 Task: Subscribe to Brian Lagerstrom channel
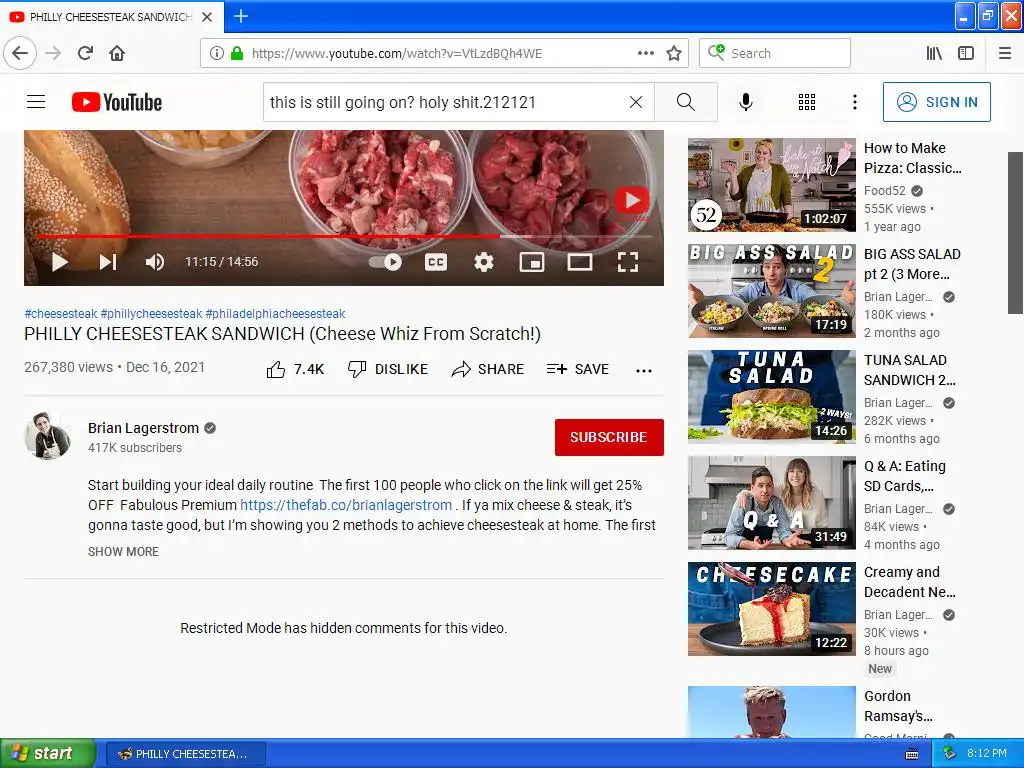tap(609, 437)
